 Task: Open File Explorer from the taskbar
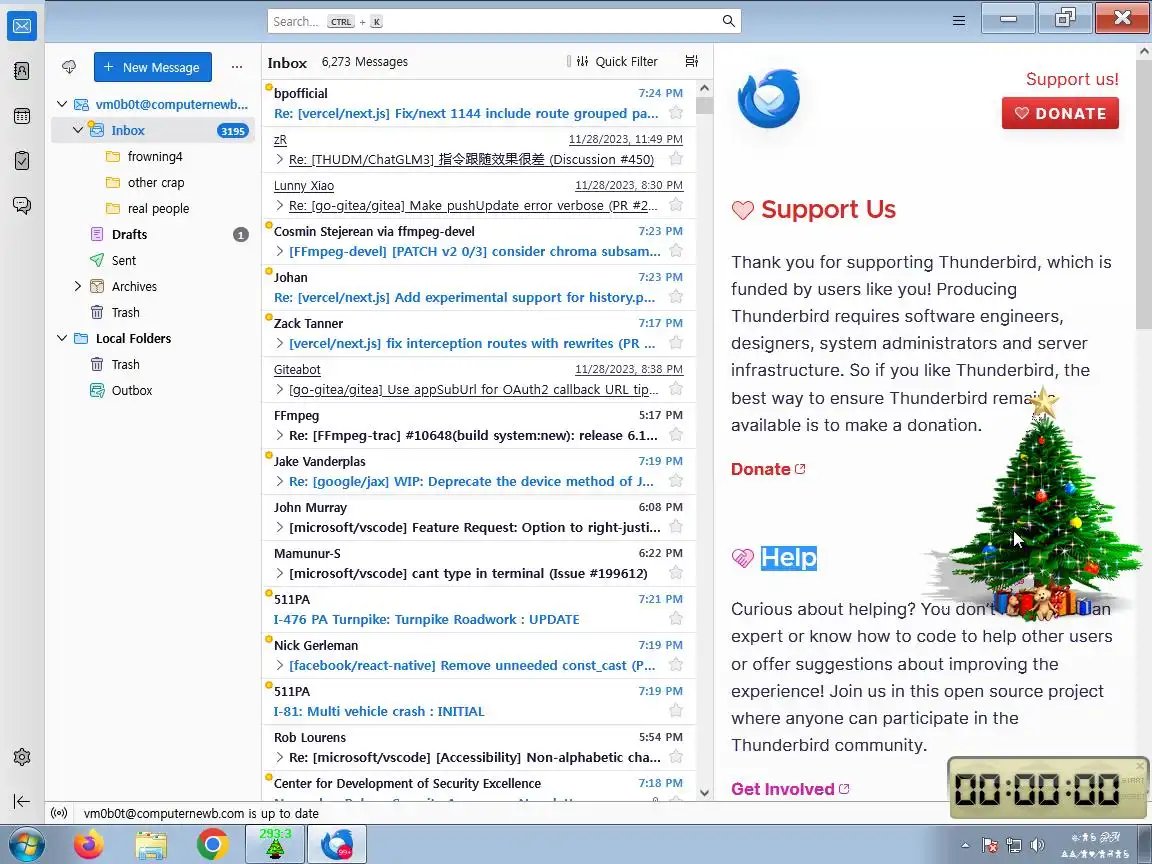point(151,845)
